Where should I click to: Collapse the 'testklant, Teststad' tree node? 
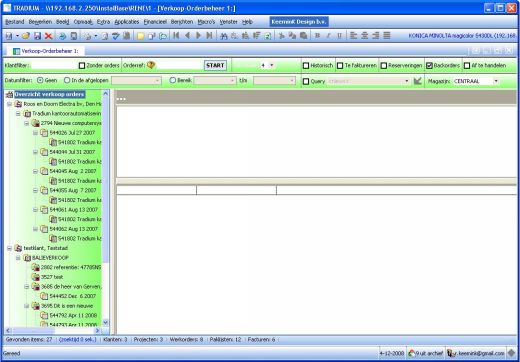coord(9,248)
